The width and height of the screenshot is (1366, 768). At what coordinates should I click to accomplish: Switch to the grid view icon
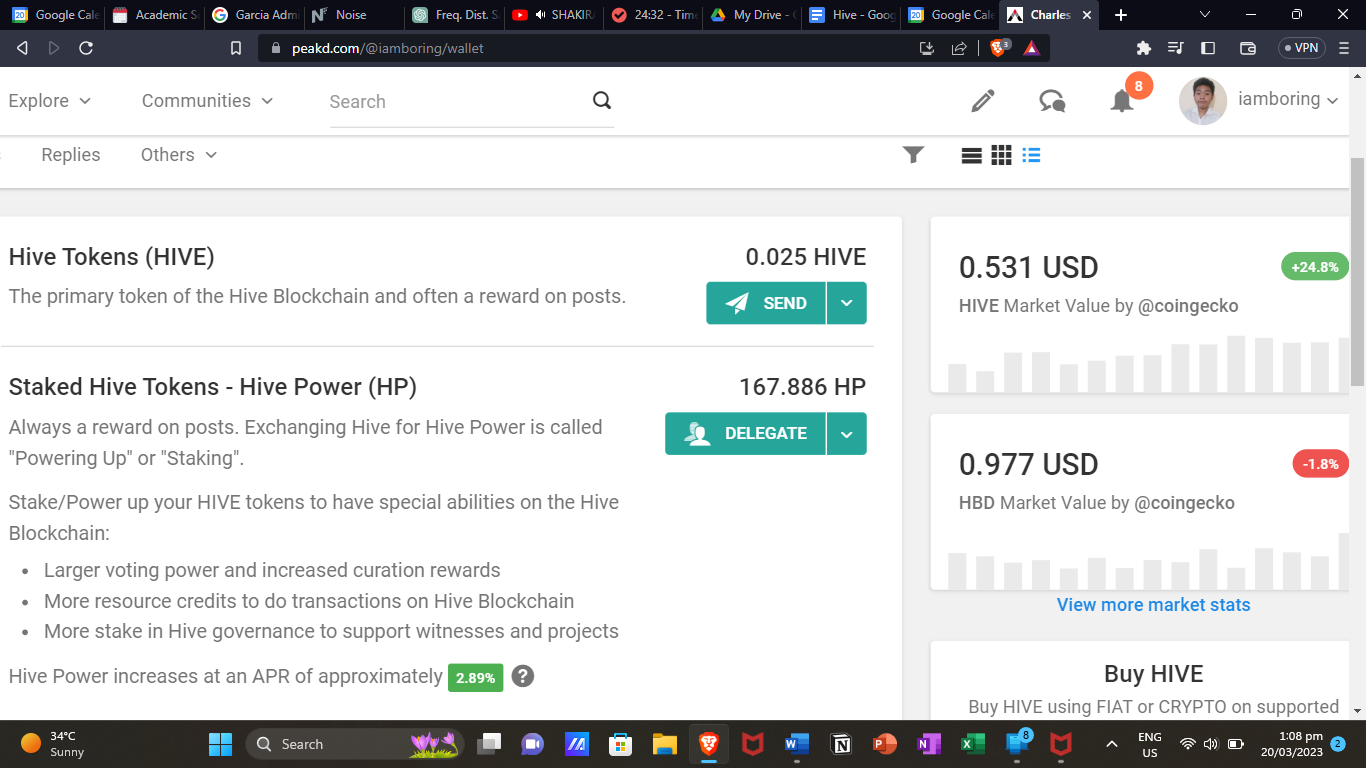(1001, 155)
